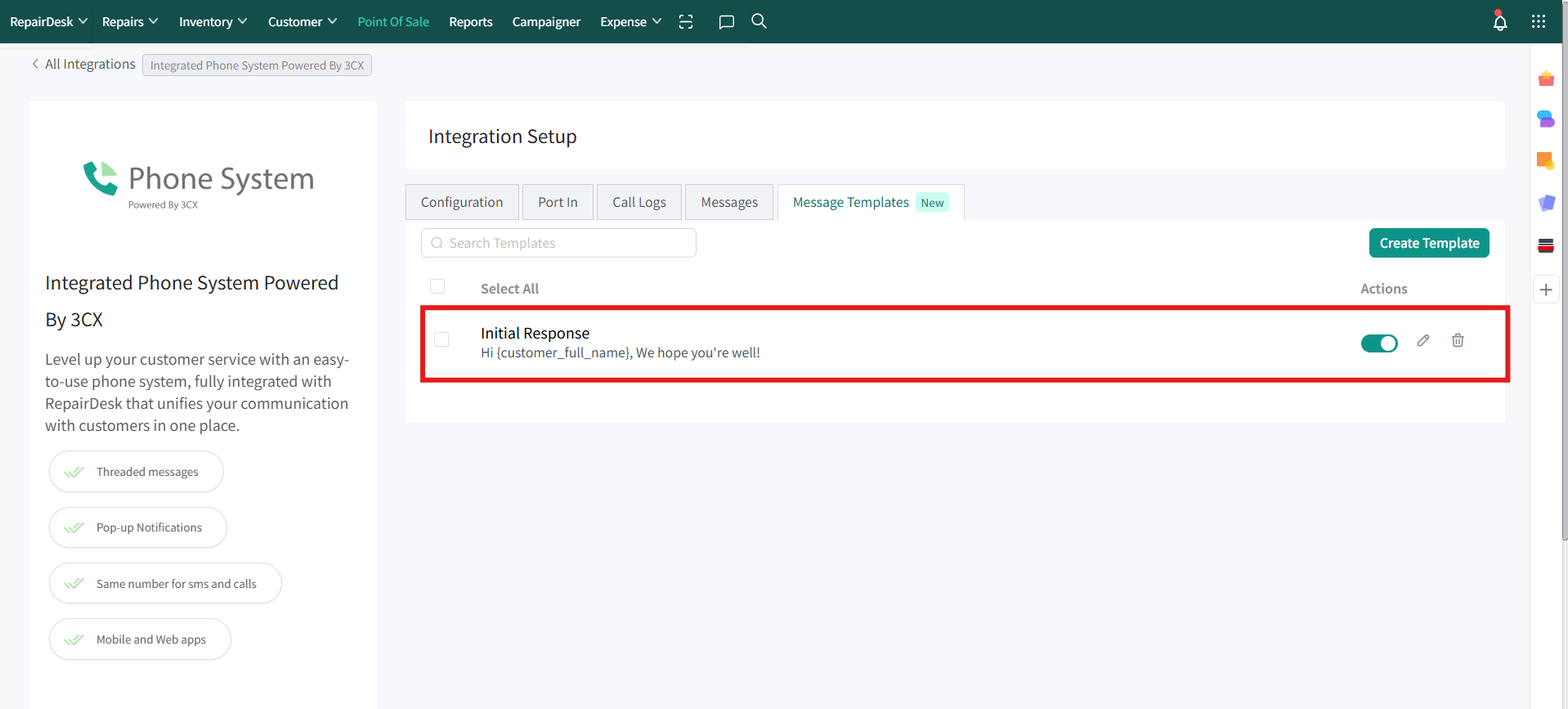Click back chevron beside All Integrations
1568x709 pixels.
click(x=35, y=64)
